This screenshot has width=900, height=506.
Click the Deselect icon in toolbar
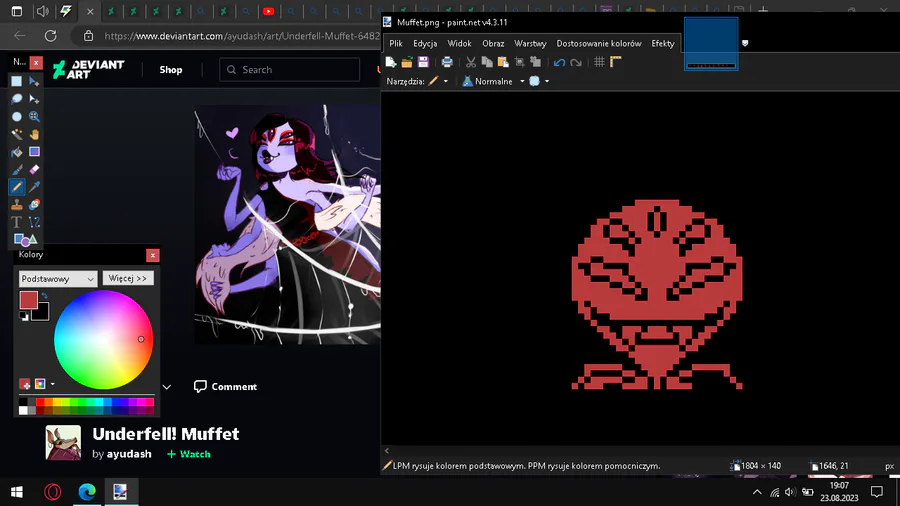click(x=536, y=62)
